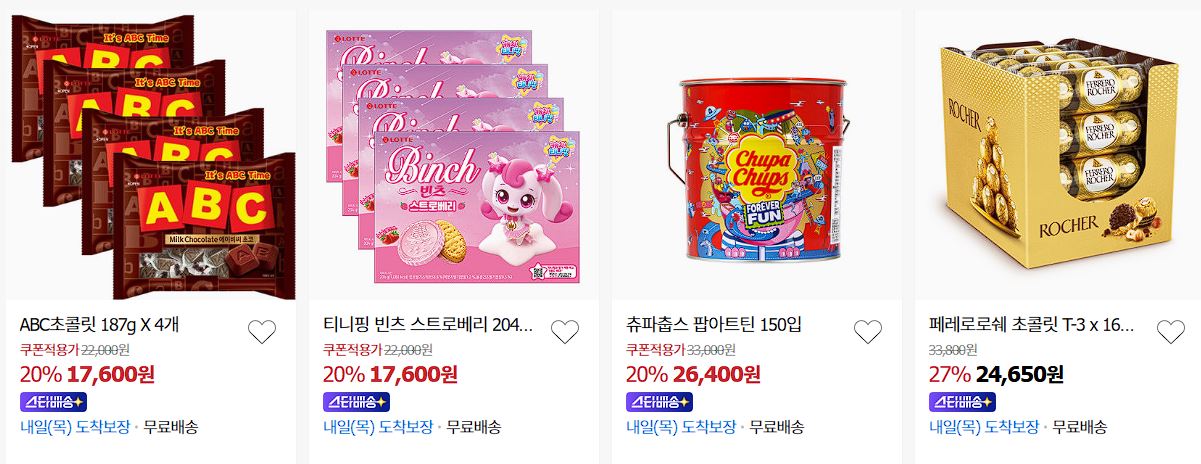1201x464 pixels.
Task: Click the 스타배송 badge under 티니핑 빈츠
Action: pos(357,402)
